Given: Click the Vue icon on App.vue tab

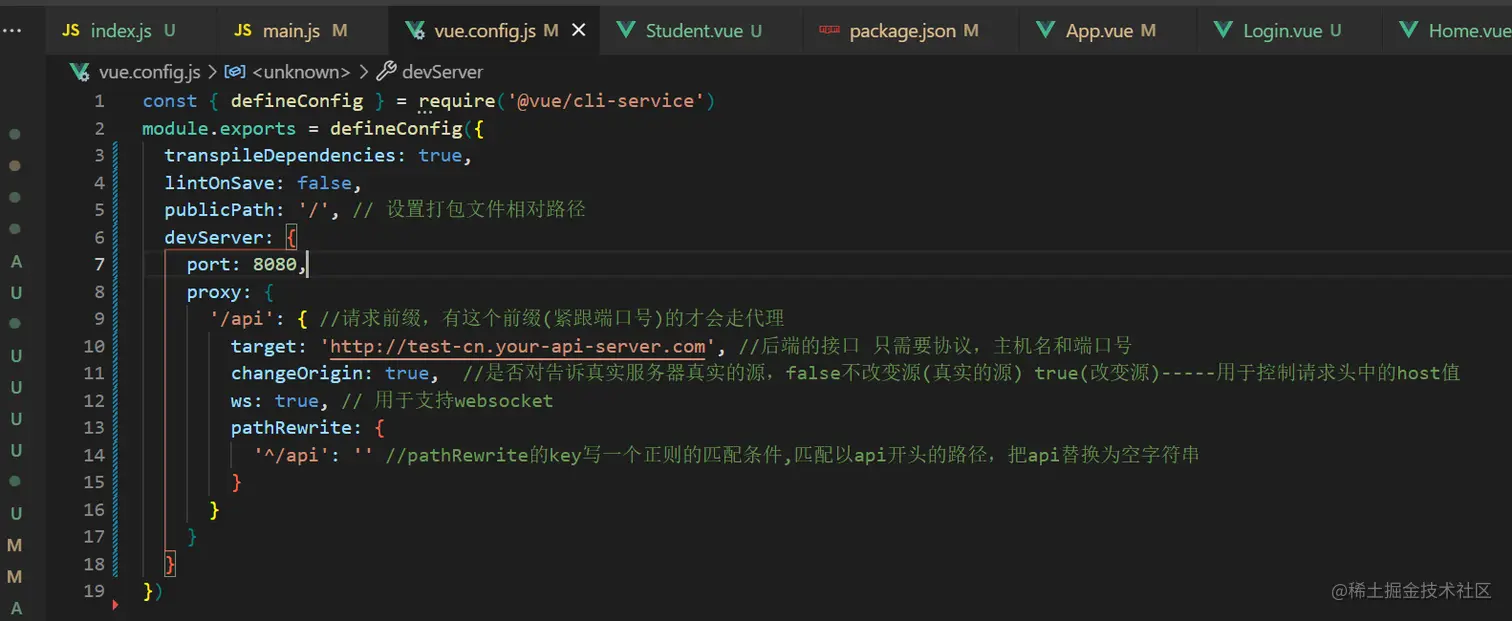Looking at the screenshot, I should coord(1046,31).
